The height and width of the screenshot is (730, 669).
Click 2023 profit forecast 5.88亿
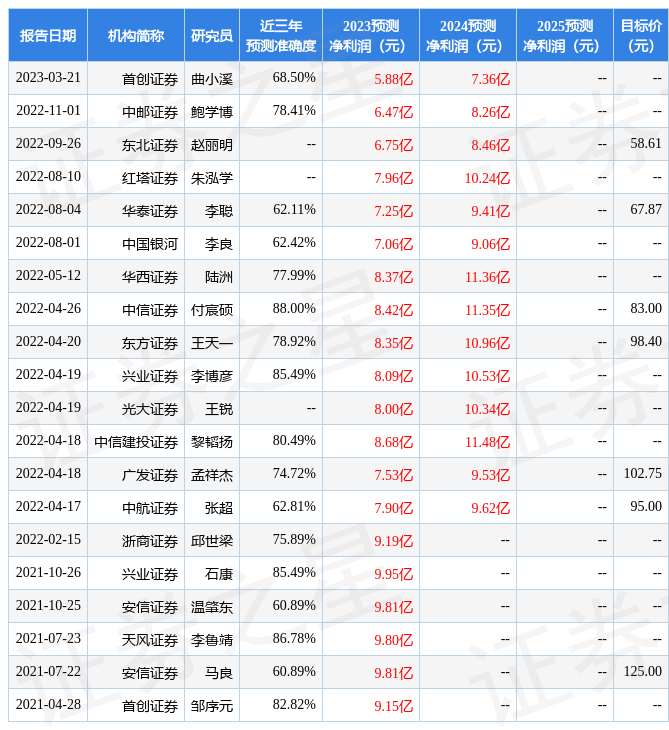[x=393, y=79]
